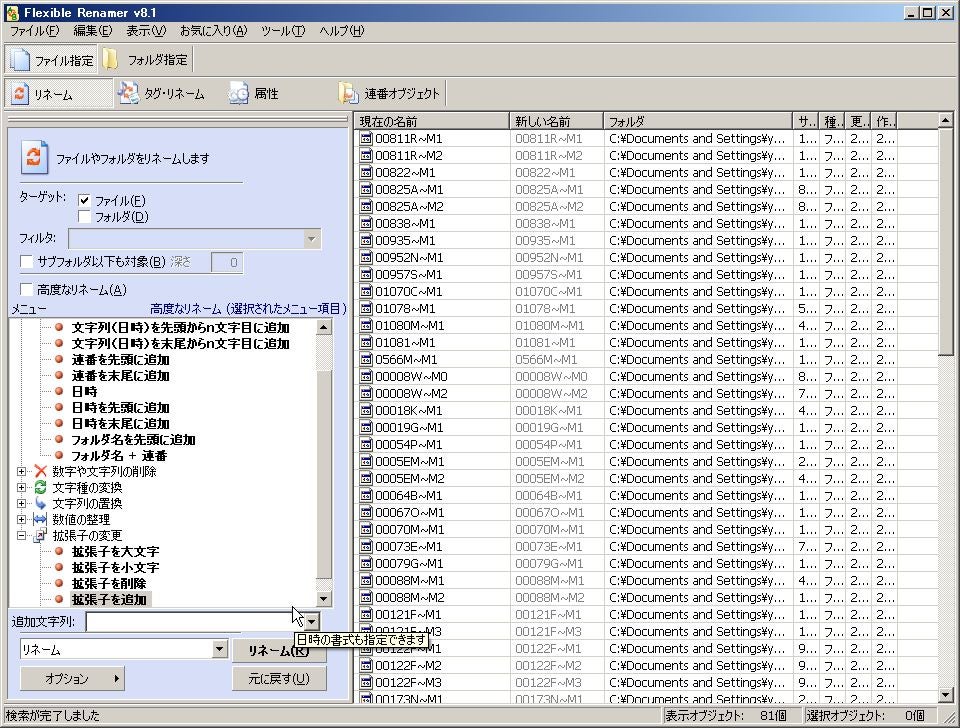Open the 属性 tab icon
960x728 pixels.
238,93
